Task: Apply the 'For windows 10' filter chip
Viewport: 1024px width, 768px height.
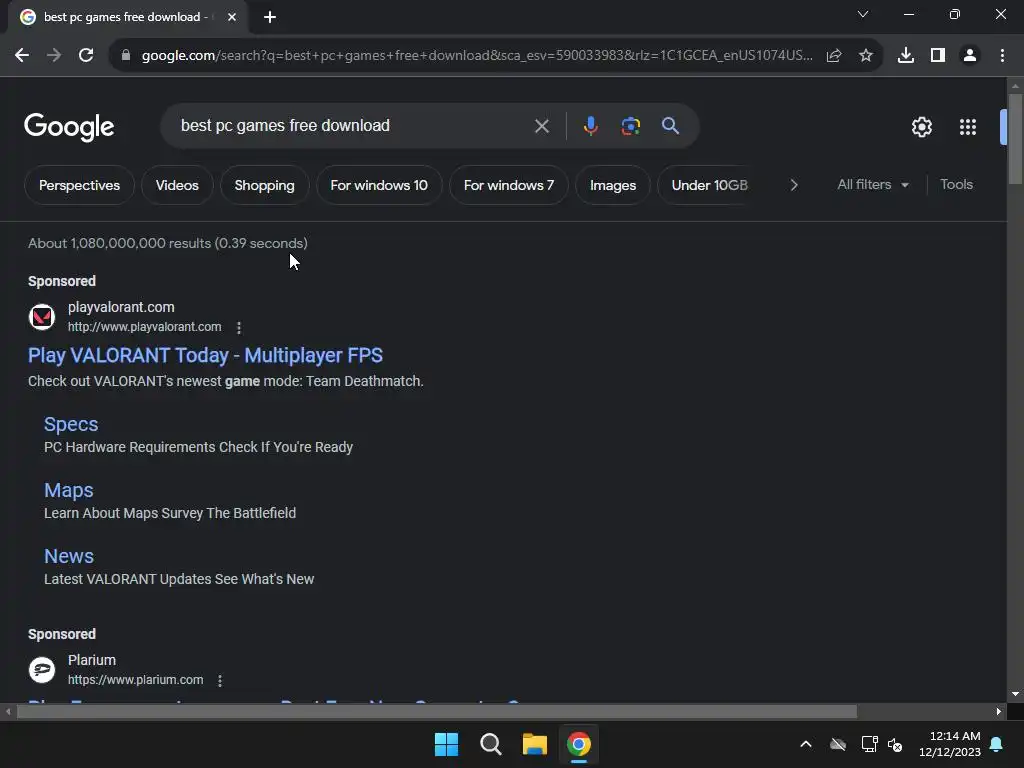Action: [379, 185]
